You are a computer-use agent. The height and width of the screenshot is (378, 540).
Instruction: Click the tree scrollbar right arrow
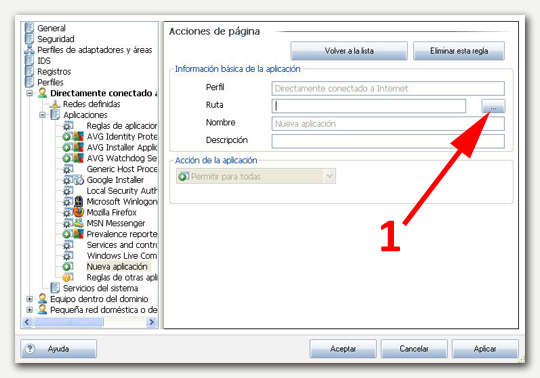click(x=151, y=322)
